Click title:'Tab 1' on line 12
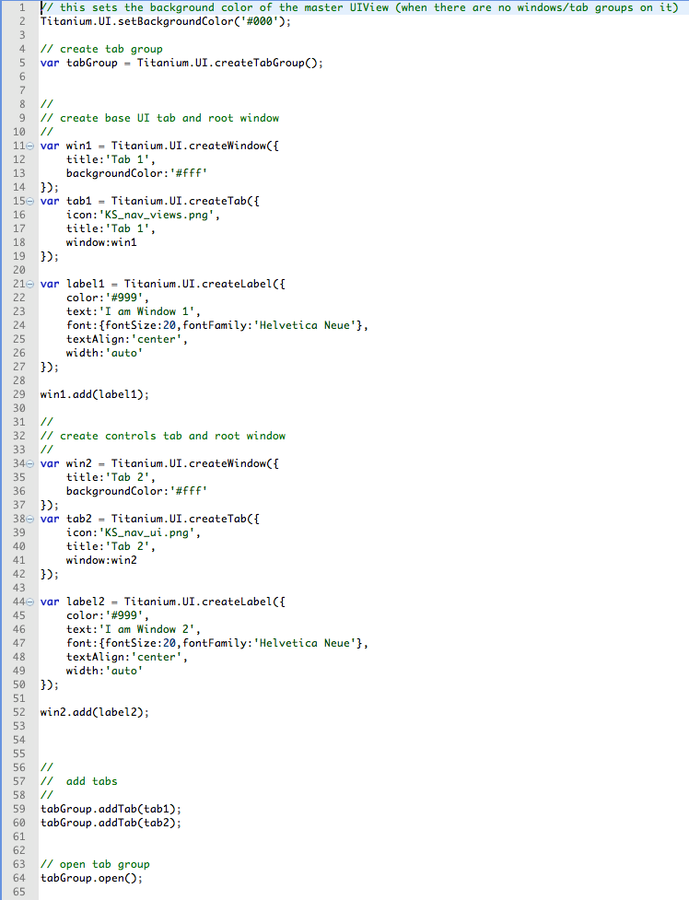This screenshot has width=689, height=900. coord(110,160)
